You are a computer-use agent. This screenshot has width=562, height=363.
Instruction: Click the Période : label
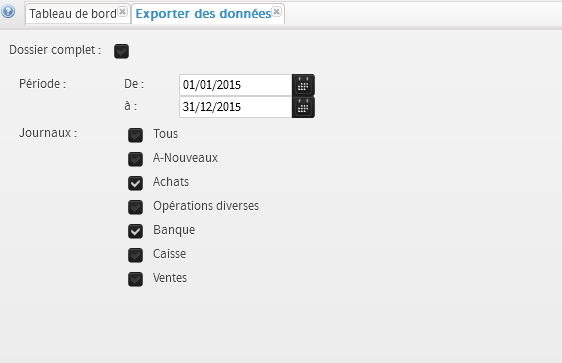click(43, 84)
